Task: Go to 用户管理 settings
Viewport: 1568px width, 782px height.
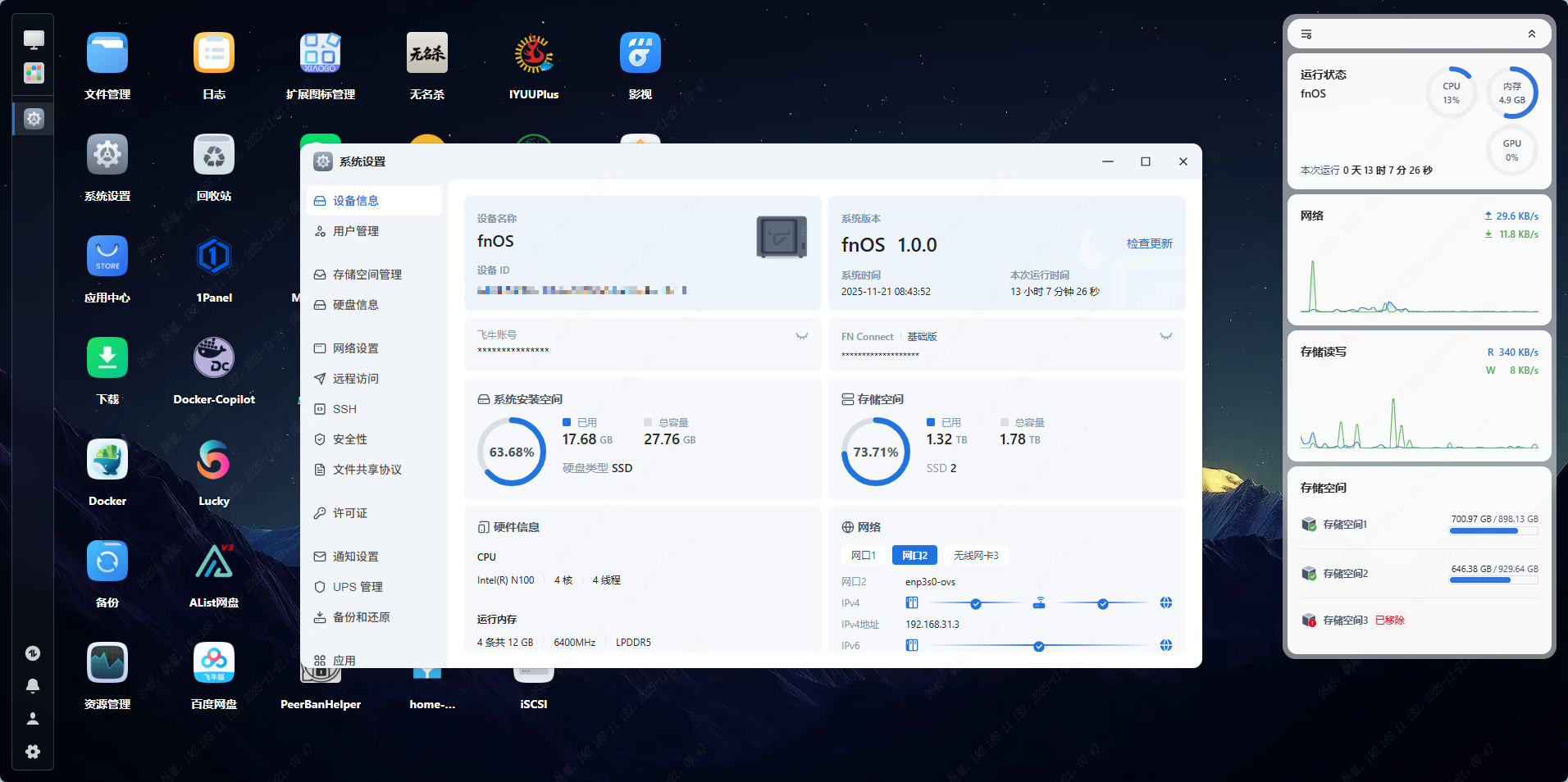Action: point(374,231)
